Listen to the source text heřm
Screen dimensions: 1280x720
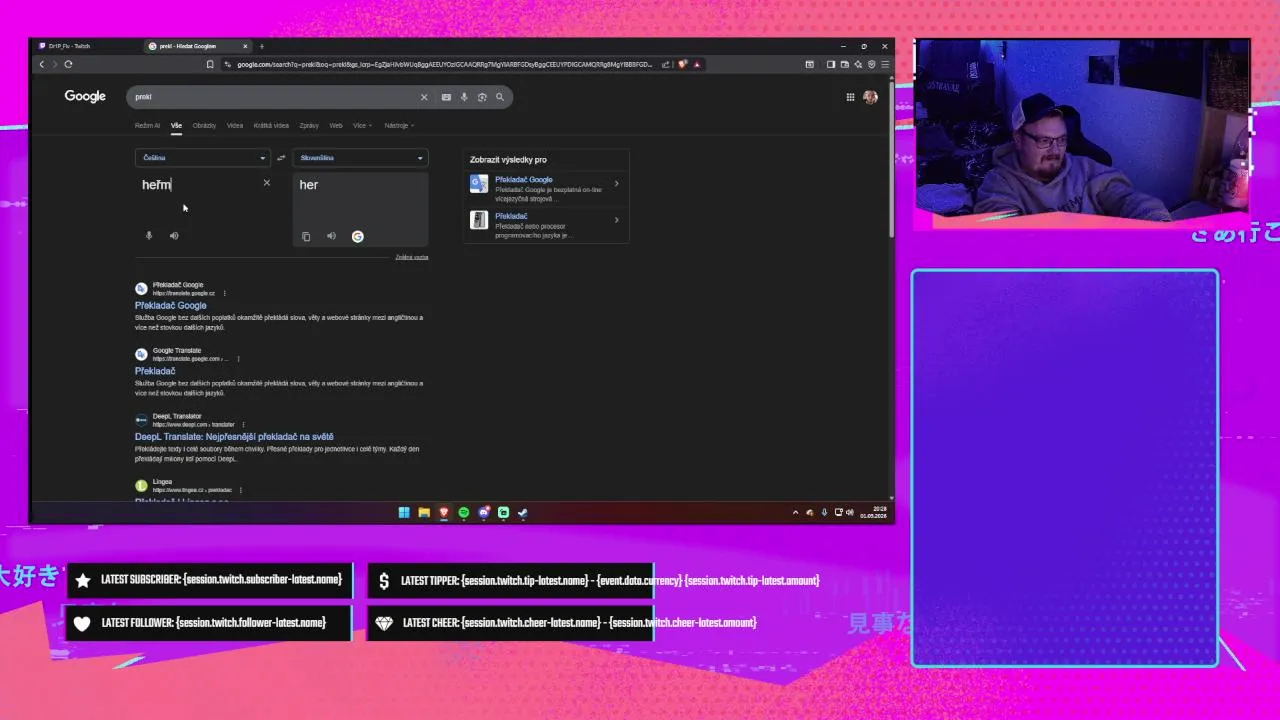tap(174, 236)
